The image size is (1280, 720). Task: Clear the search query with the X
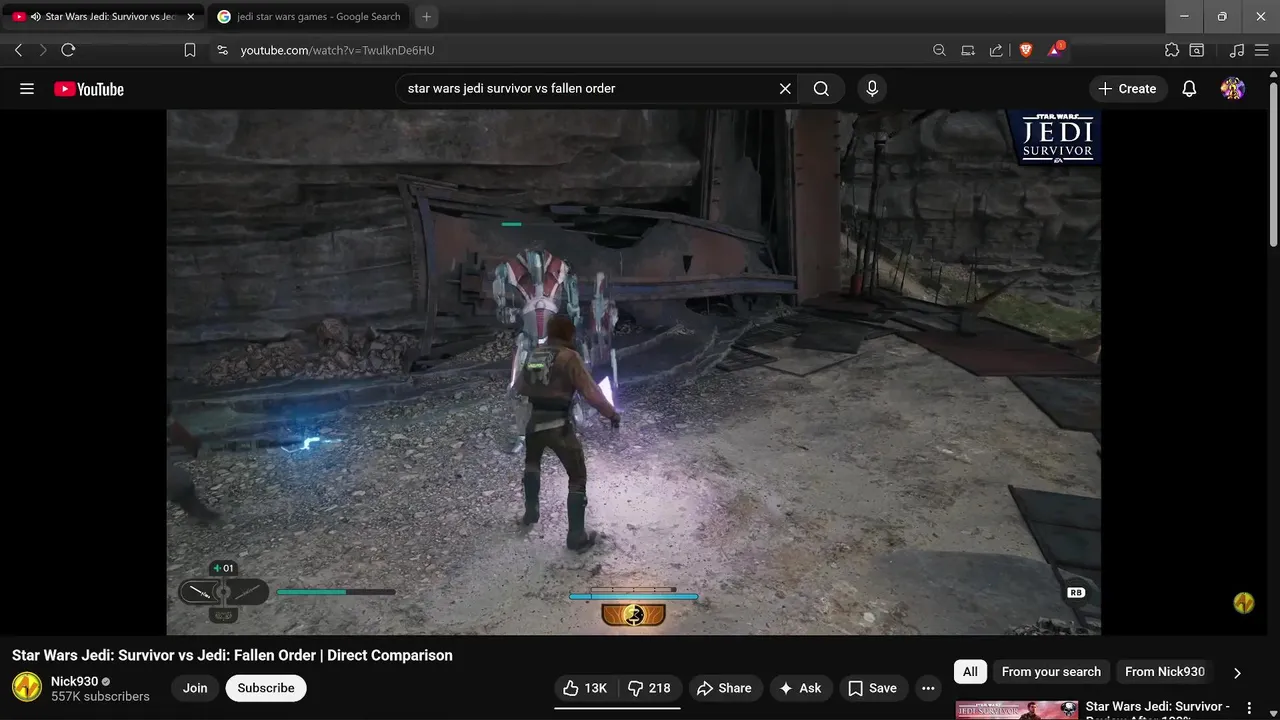click(785, 89)
